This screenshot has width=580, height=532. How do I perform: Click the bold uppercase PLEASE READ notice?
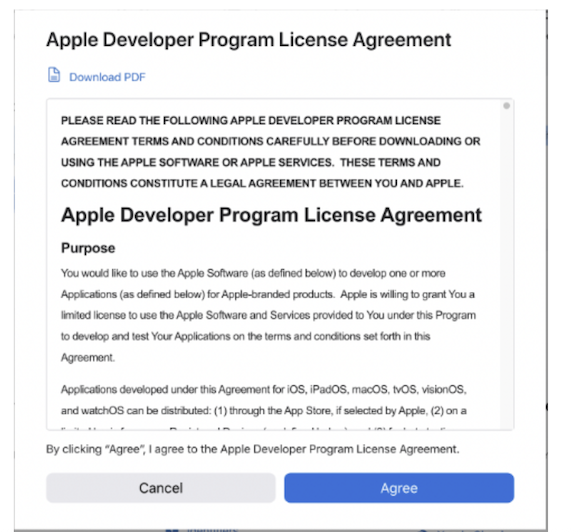tap(270, 152)
